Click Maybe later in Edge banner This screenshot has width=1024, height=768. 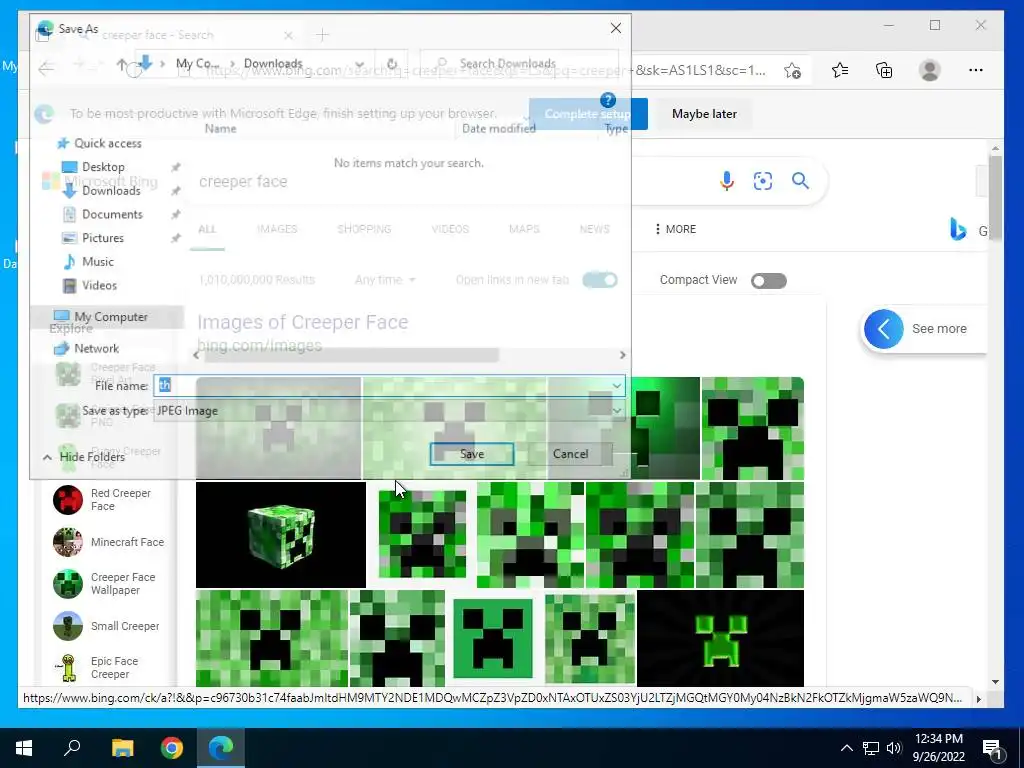704,114
